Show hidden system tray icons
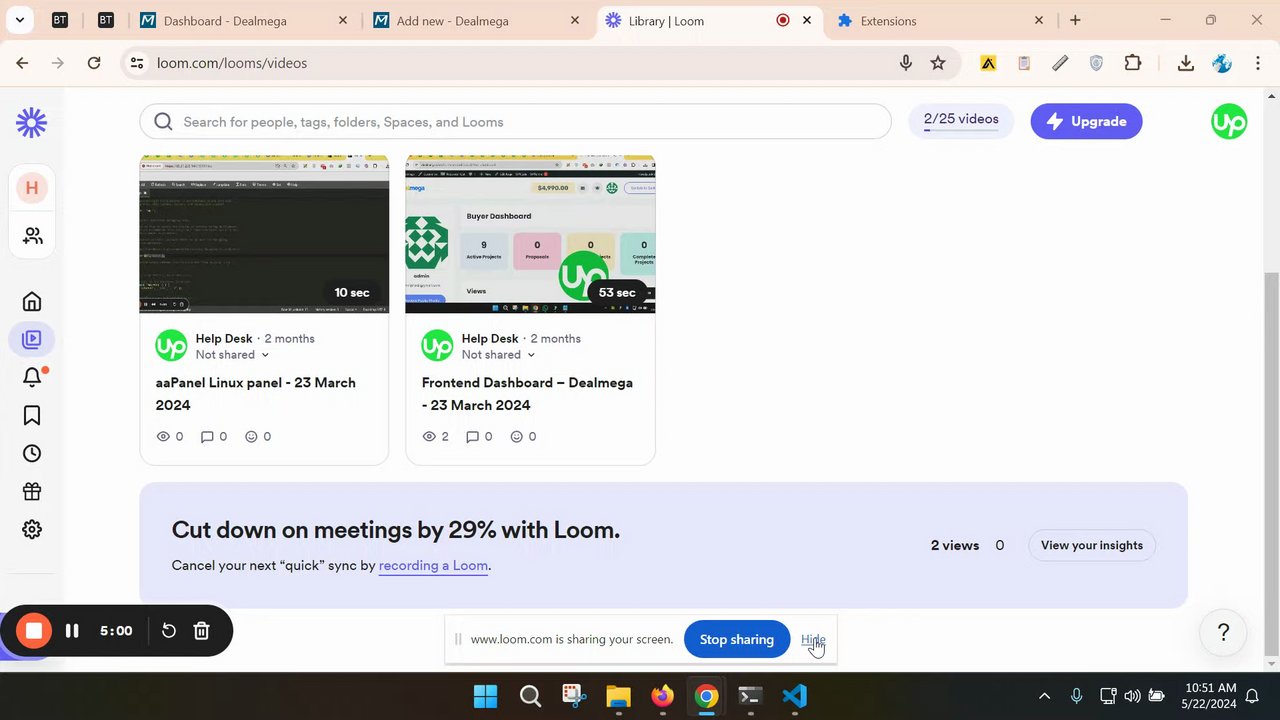This screenshot has width=1280, height=720. 1044,696
